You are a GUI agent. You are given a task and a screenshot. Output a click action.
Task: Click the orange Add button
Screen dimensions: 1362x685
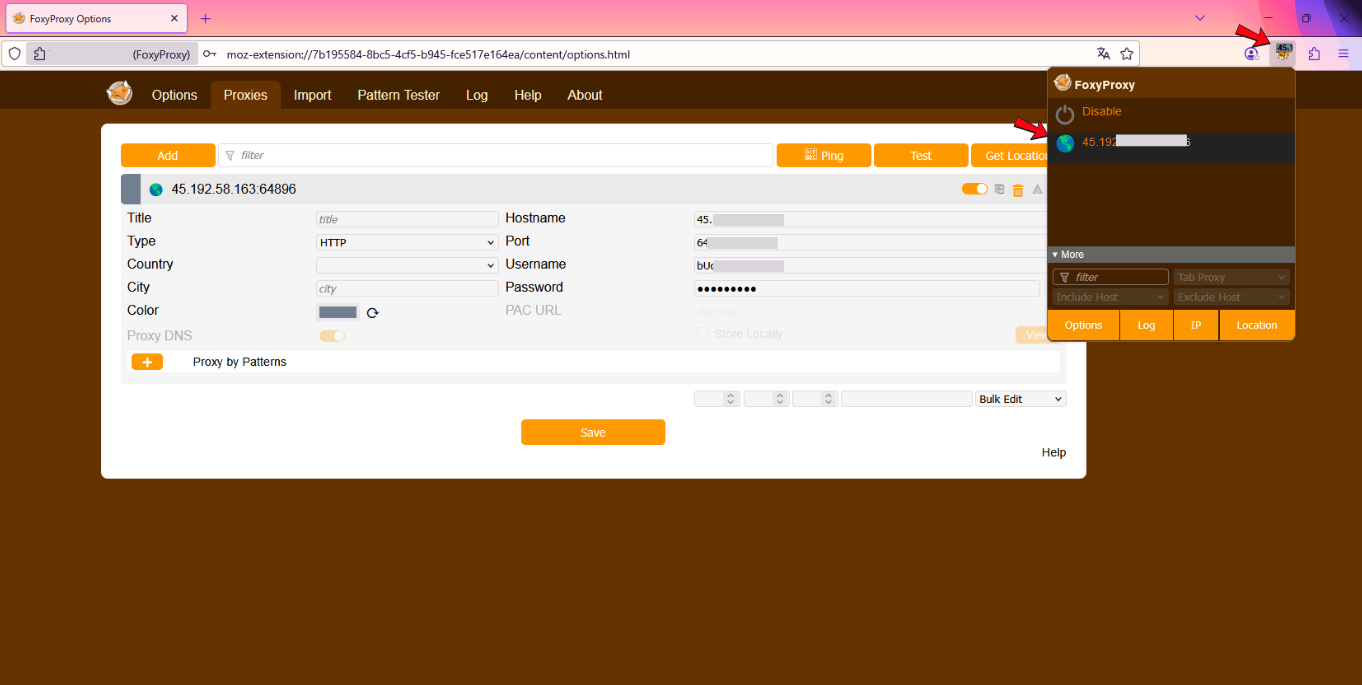[168, 156]
